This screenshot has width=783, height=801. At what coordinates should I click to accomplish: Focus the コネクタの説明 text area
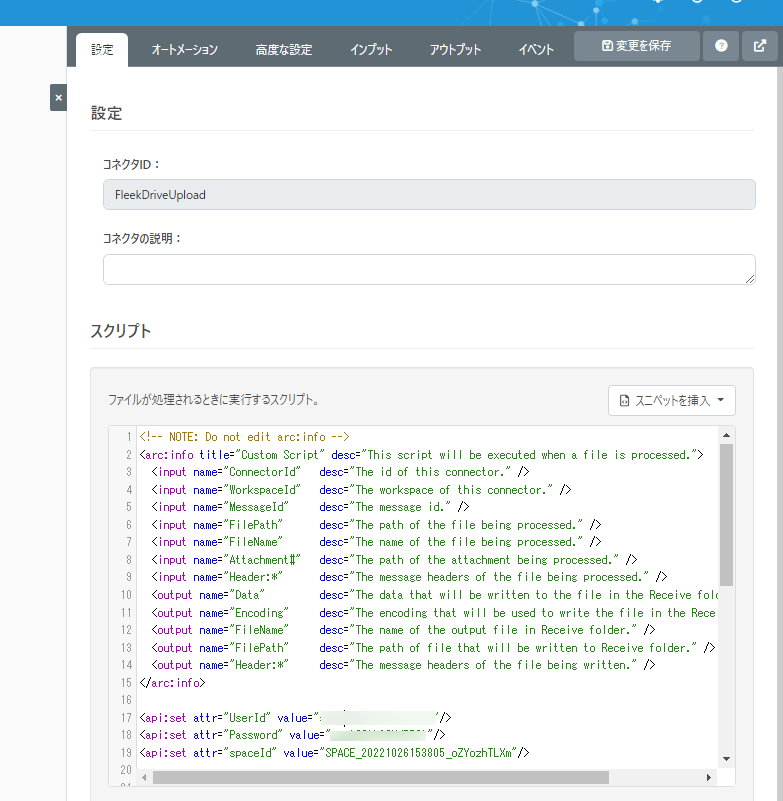tap(429, 269)
